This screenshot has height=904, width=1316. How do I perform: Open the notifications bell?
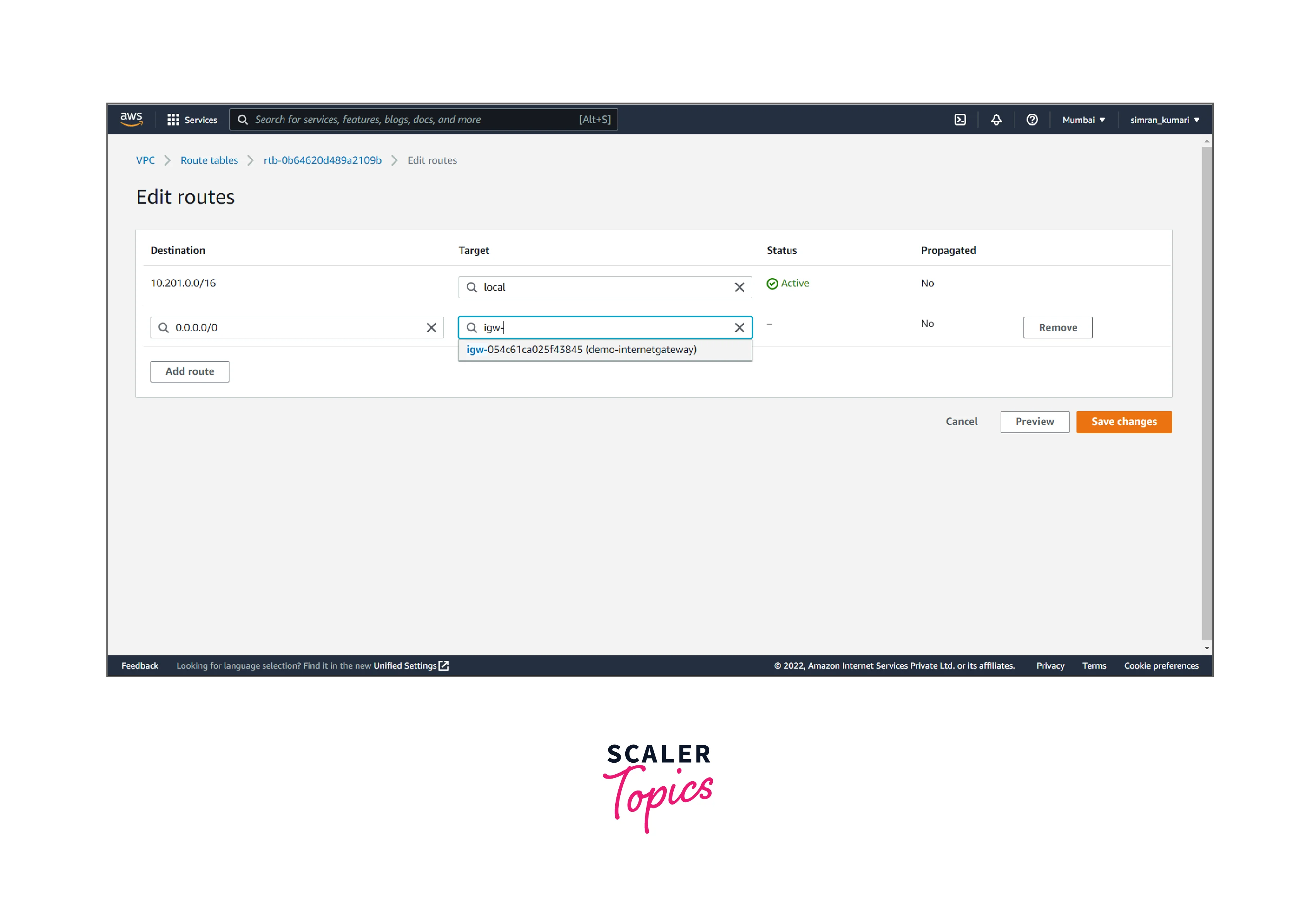[x=996, y=120]
